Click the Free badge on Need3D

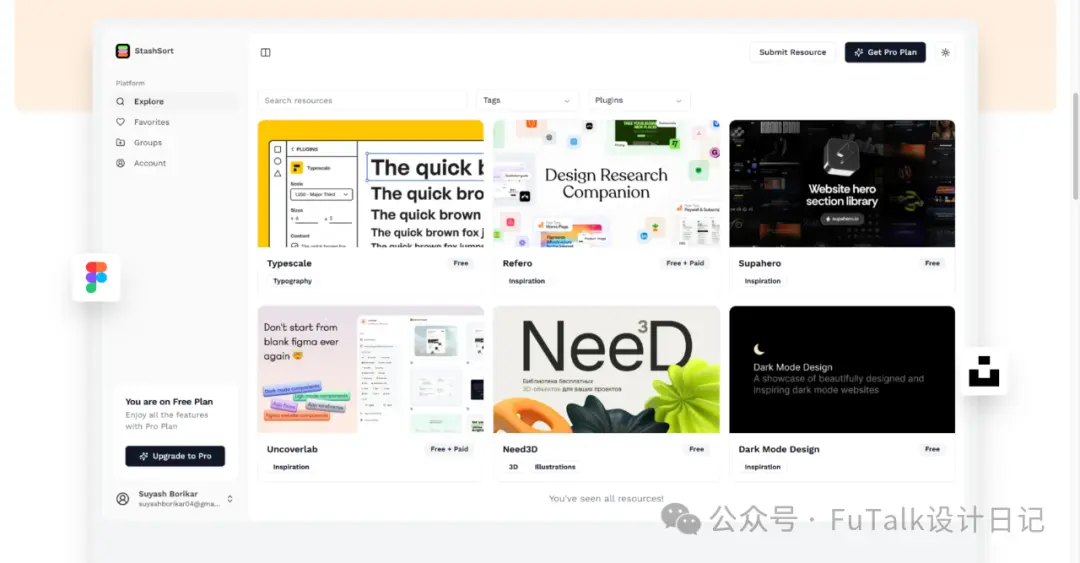point(696,449)
